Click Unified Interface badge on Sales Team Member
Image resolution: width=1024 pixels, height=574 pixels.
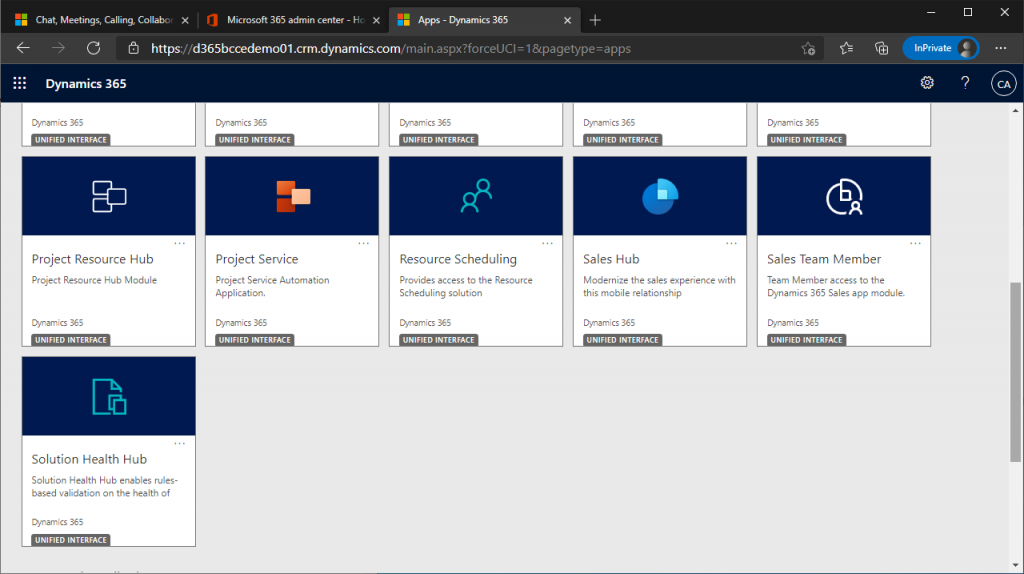(807, 340)
